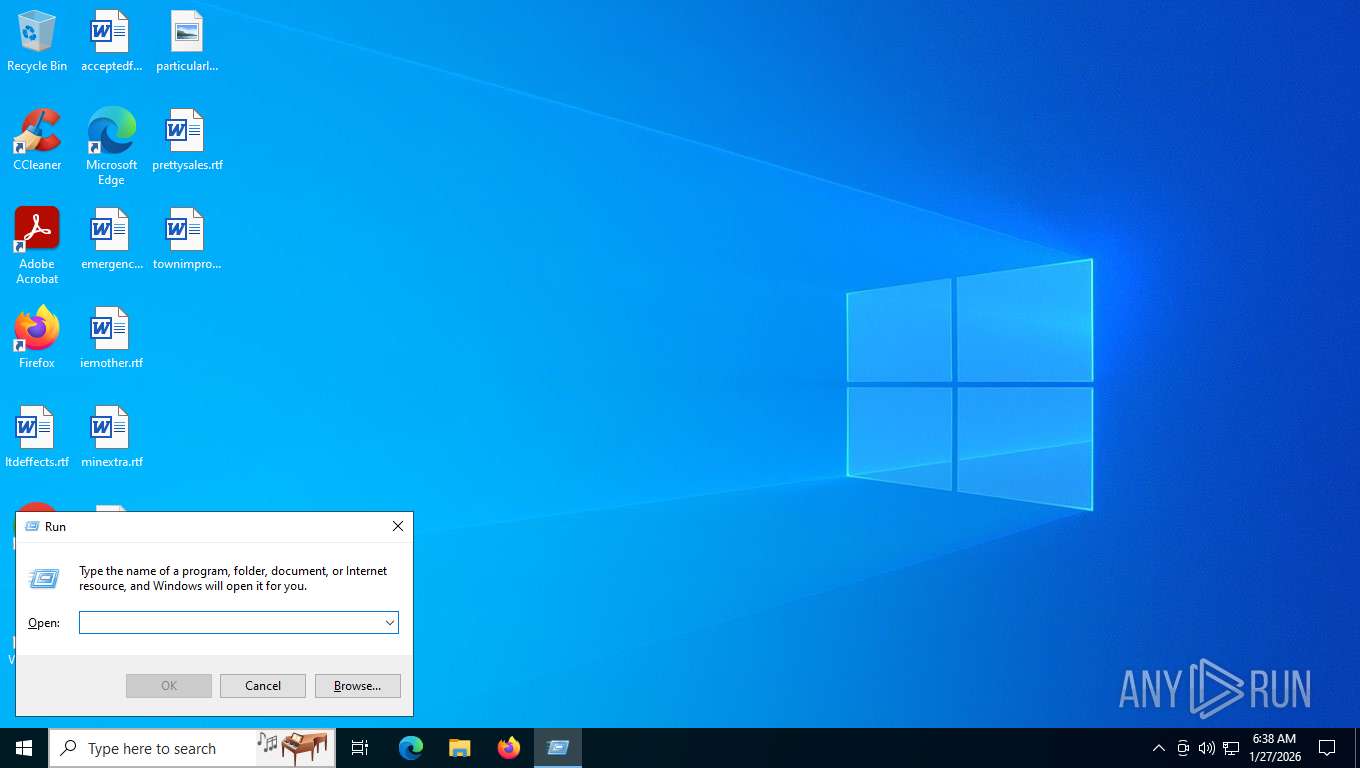Open the Meet Now tray icon
This screenshot has height=768, width=1360.
coord(1183,748)
